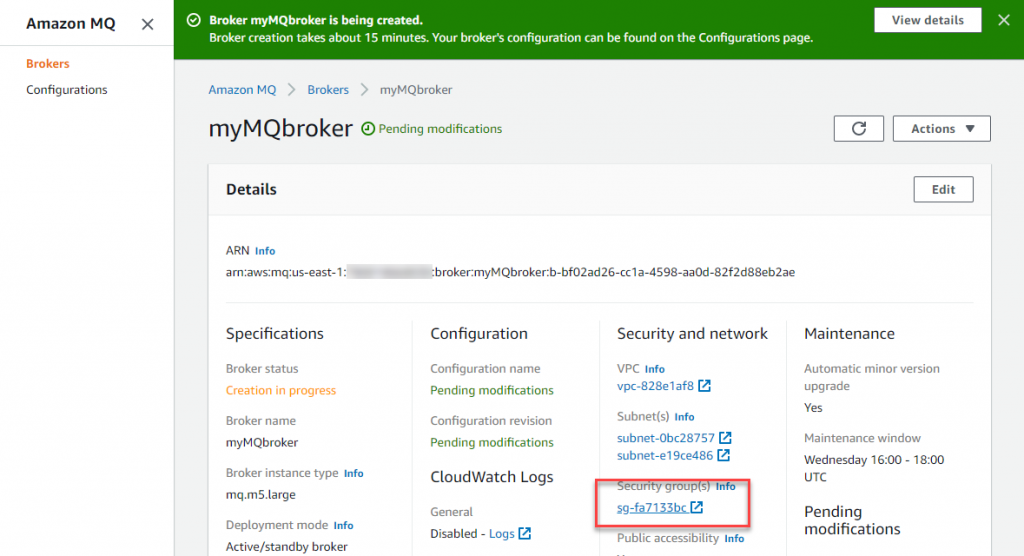Click myMQbroker in the breadcrumb
1024x556 pixels.
pyautogui.click(x=416, y=90)
